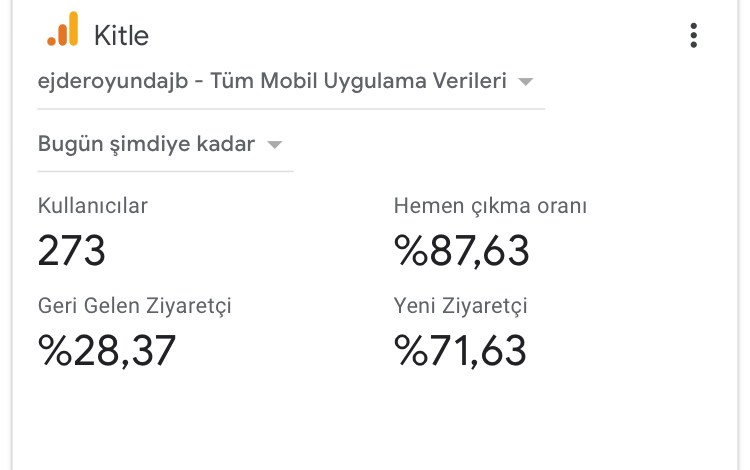Viewport: 750px width, 470px height.
Task: Select the 'Geri Gelen Ziyaretçi' label
Action: click(134, 306)
